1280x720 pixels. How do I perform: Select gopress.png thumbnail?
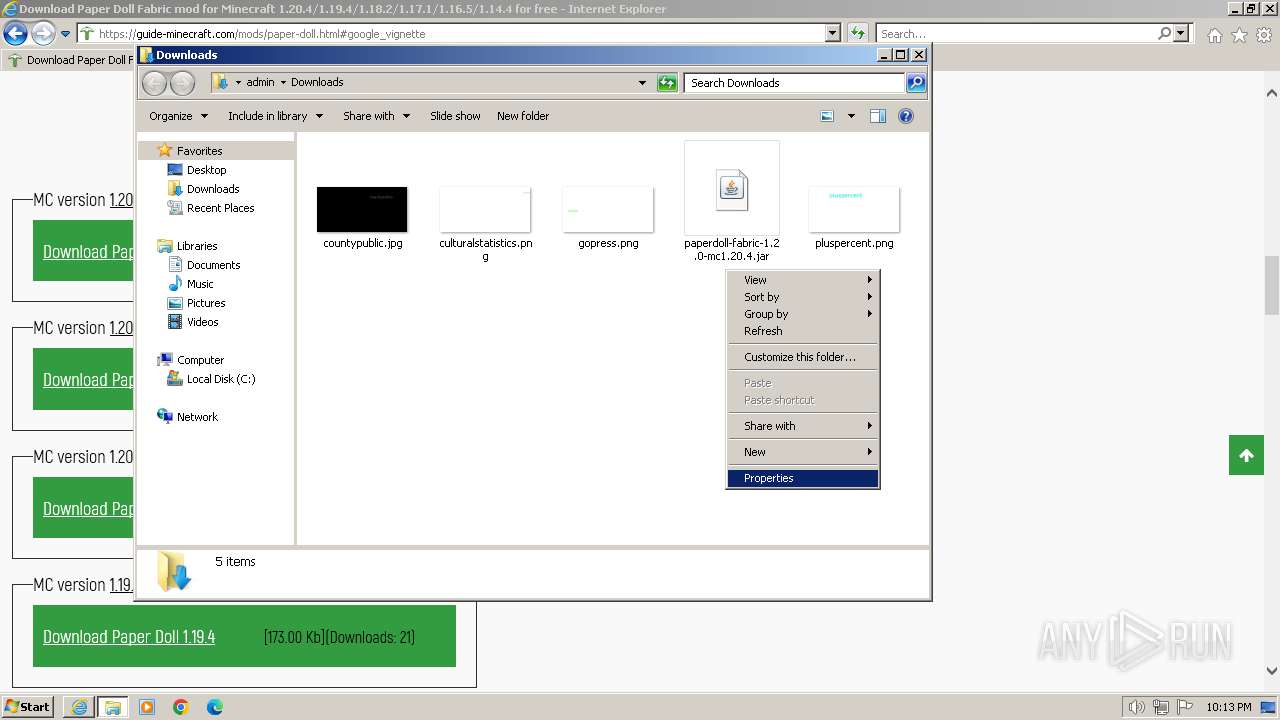coord(608,209)
